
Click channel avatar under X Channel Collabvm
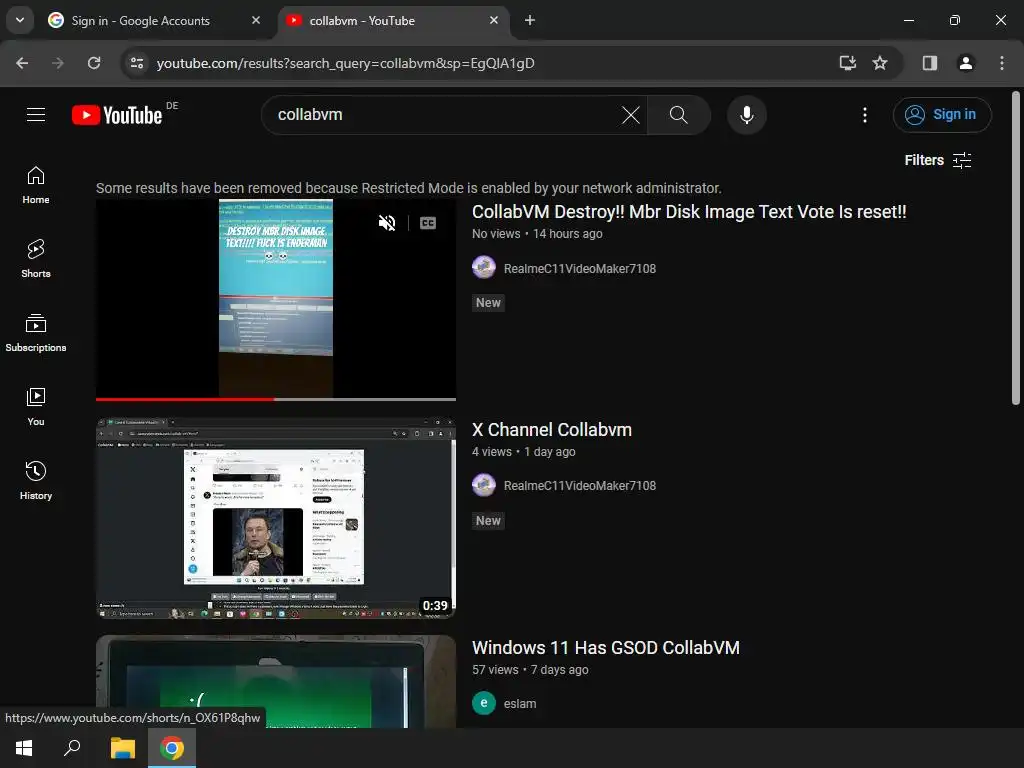(x=484, y=485)
